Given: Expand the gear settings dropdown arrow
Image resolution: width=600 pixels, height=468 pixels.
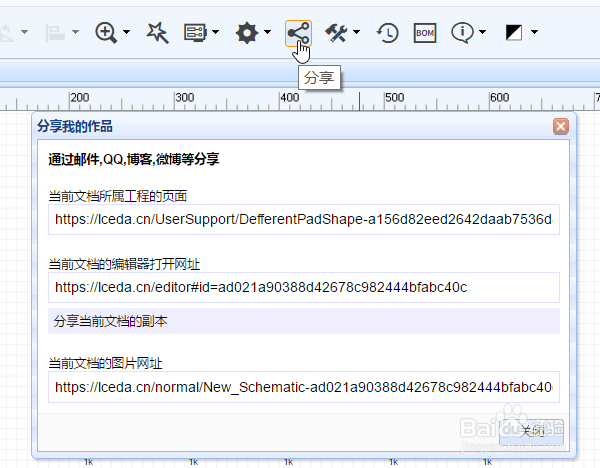Looking at the screenshot, I should click(x=267, y=32).
